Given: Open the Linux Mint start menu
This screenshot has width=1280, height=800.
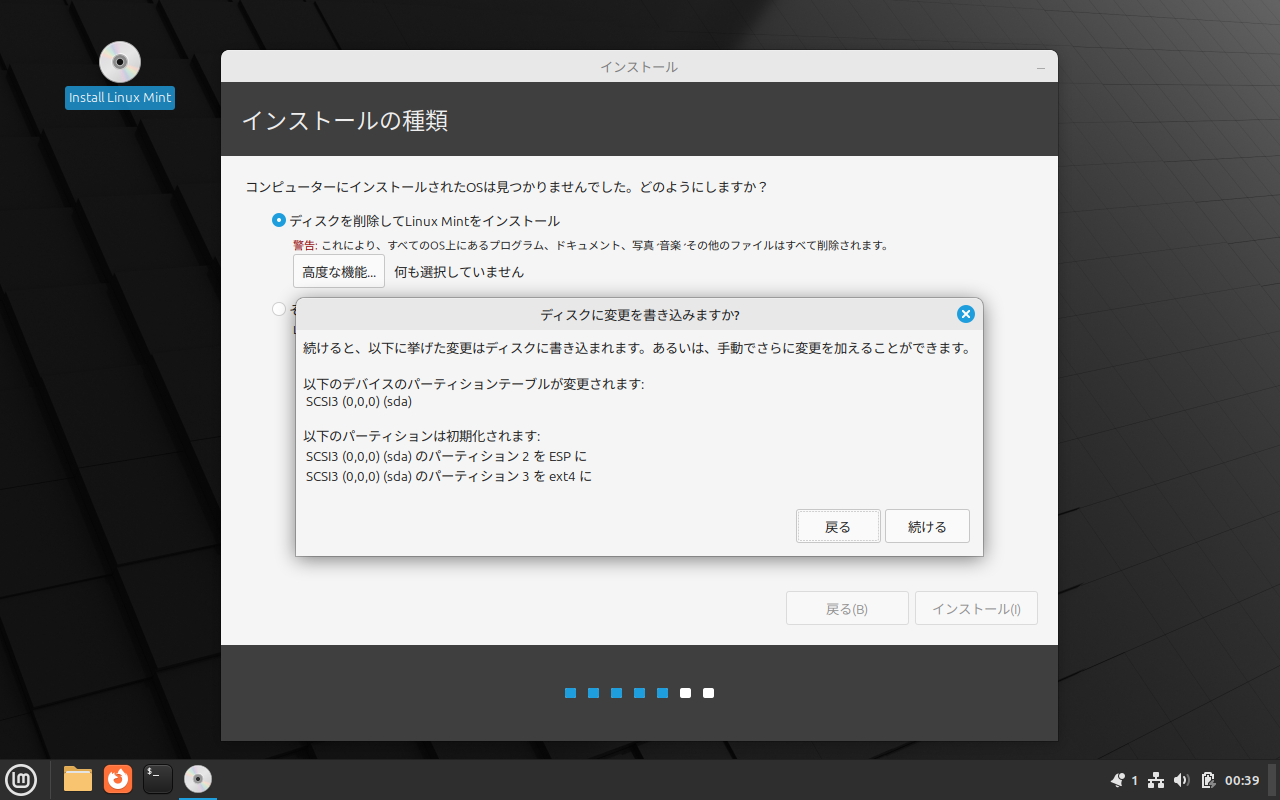Looking at the screenshot, I should pos(21,779).
